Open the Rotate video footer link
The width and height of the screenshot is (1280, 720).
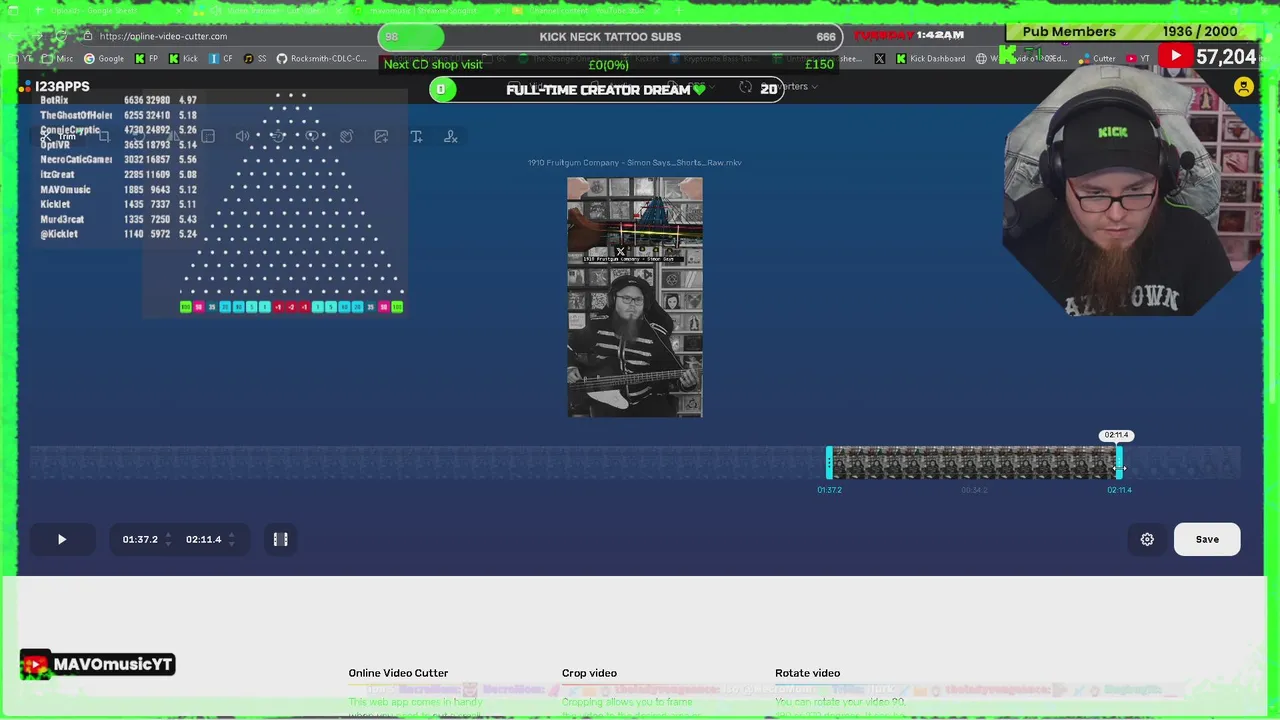pyautogui.click(x=807, y=673)
